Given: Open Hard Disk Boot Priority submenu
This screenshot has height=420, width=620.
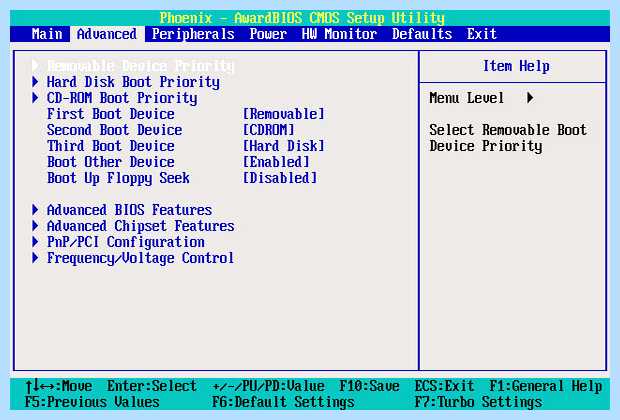Looking at the screenshot, I should coord(133,82).
